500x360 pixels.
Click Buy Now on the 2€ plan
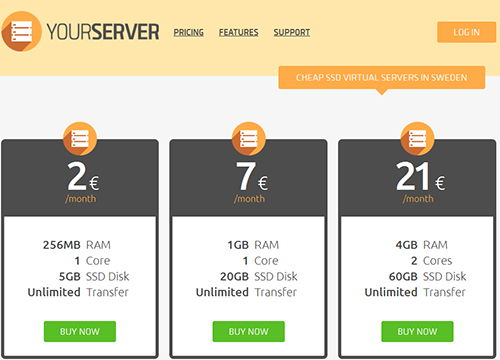pos(80,331)
